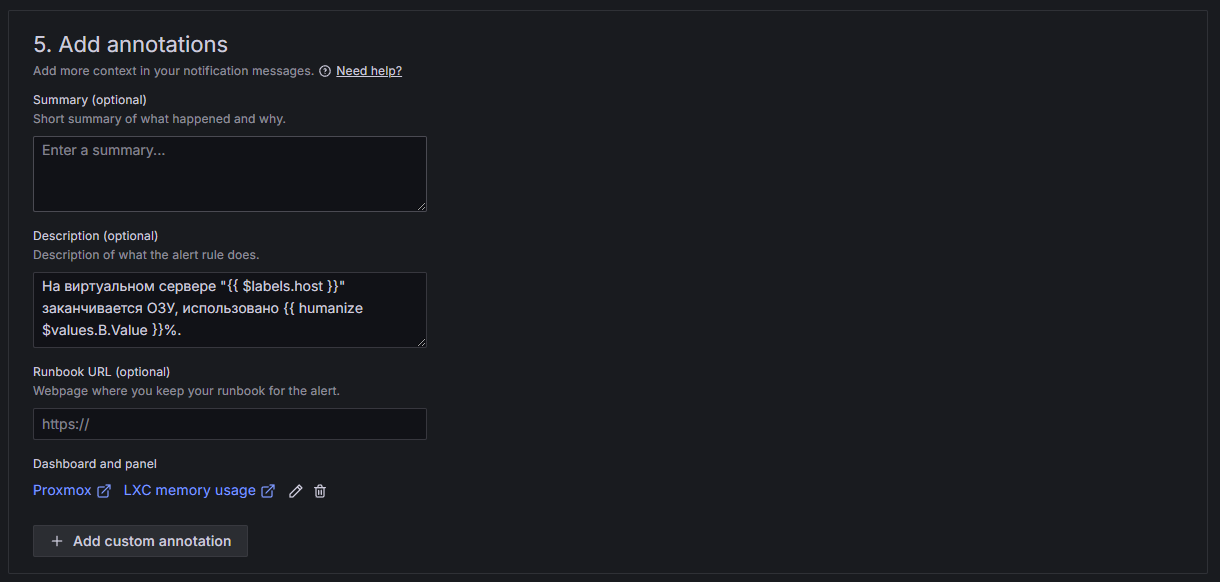The height and width of the screenshot is (582, 1220).
Task: Open the Proxmox dashboard link
Action: point(60,490)
